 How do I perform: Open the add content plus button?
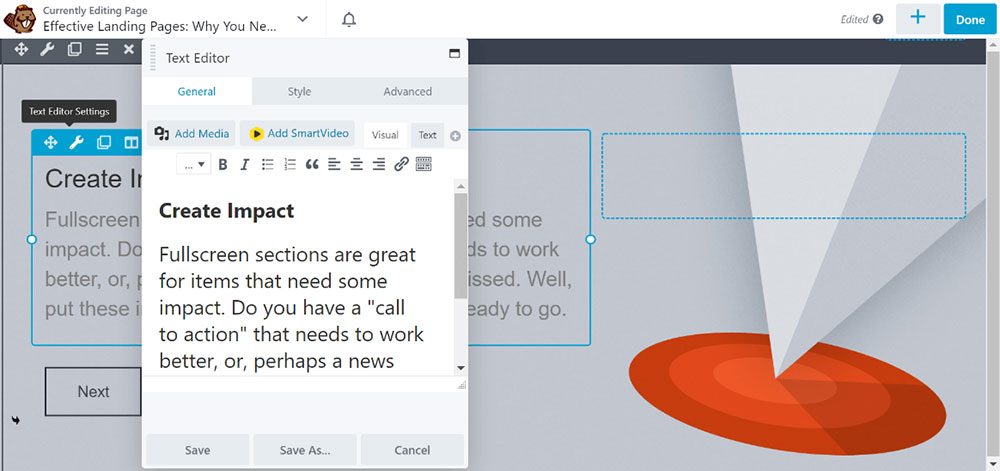[918, 18]
